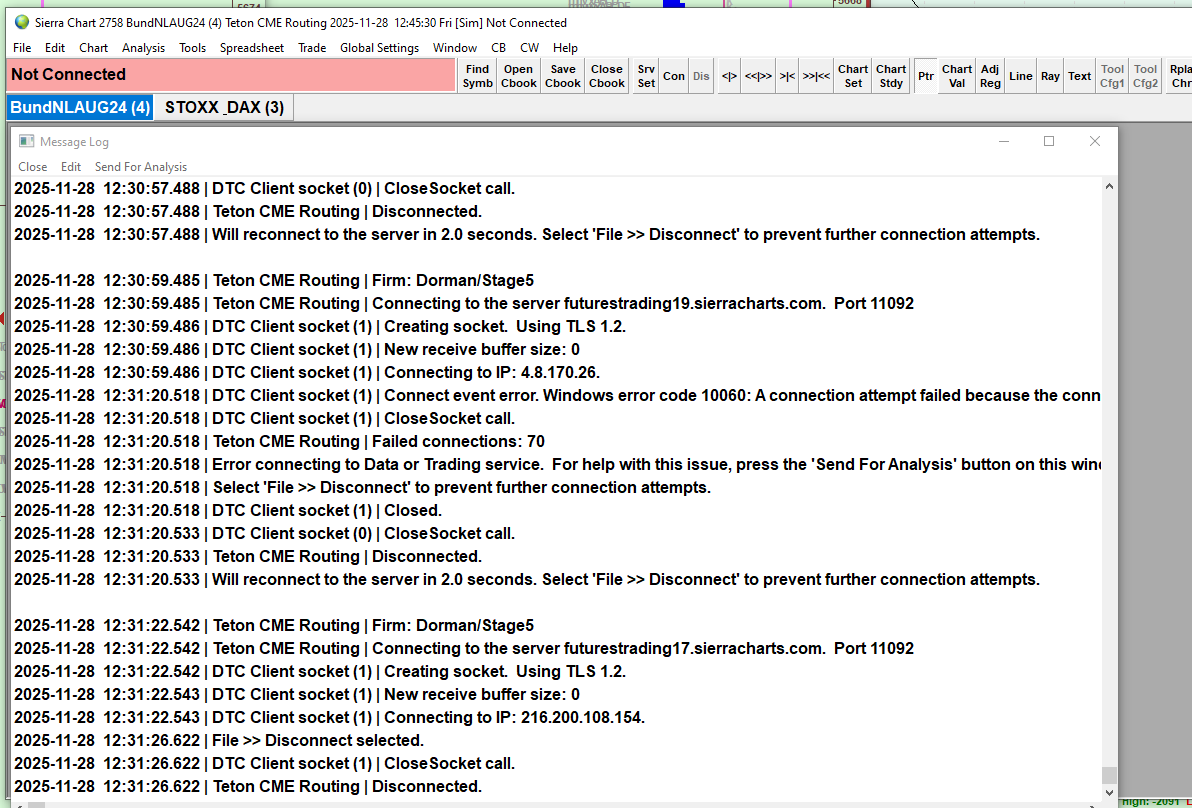
Task: Maximize the Message Log window
Action: (x=1049, y=141)
